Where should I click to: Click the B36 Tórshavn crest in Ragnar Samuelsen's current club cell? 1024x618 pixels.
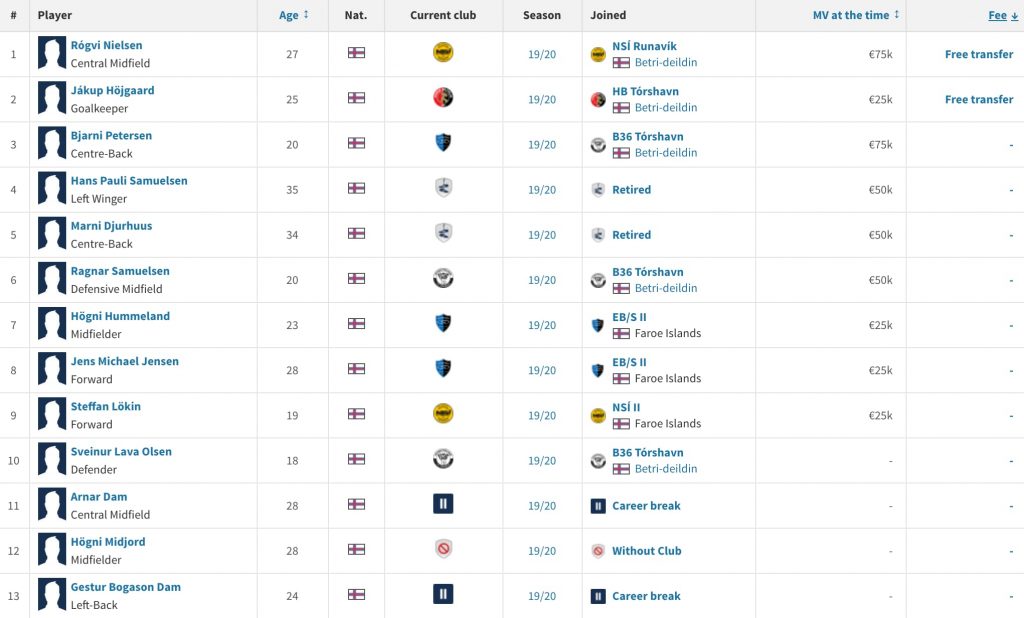(x=443, y=278)
